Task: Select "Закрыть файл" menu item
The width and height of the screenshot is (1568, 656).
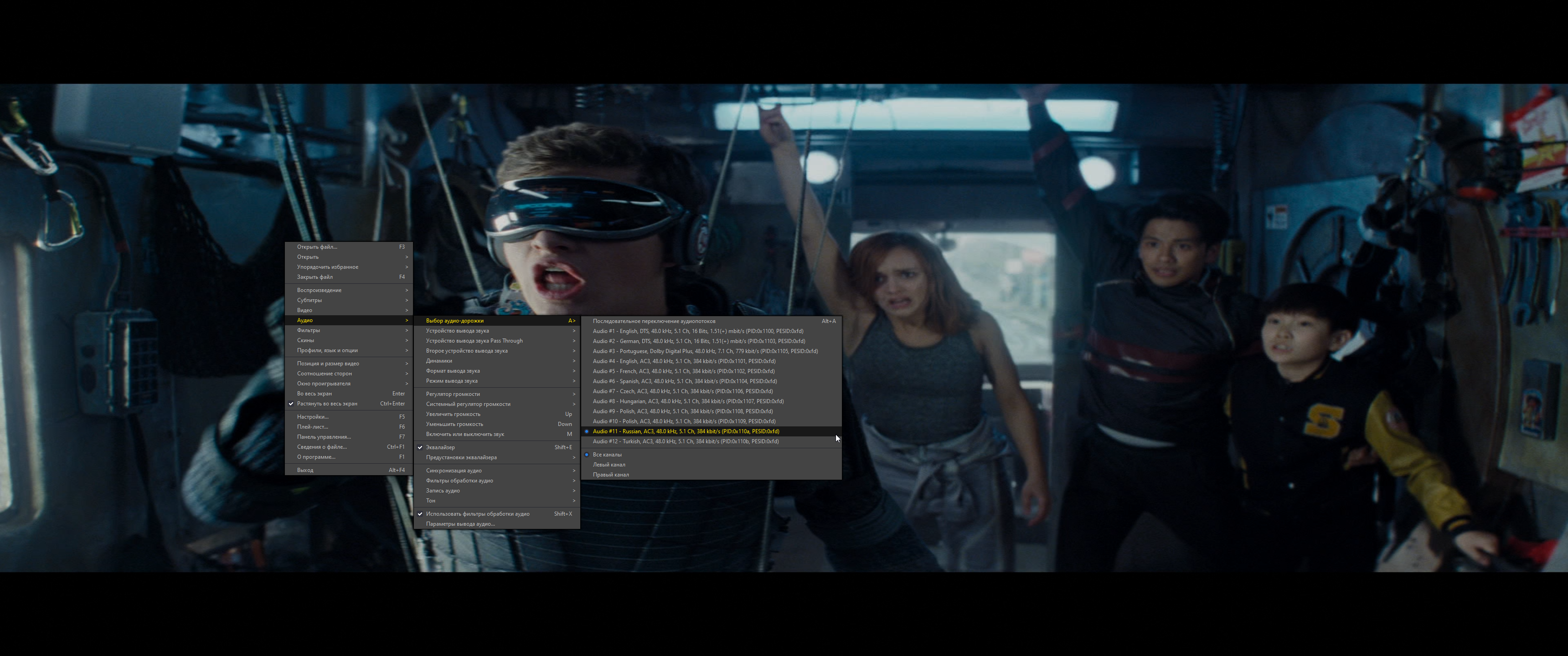Action: [x=349, y=277]
